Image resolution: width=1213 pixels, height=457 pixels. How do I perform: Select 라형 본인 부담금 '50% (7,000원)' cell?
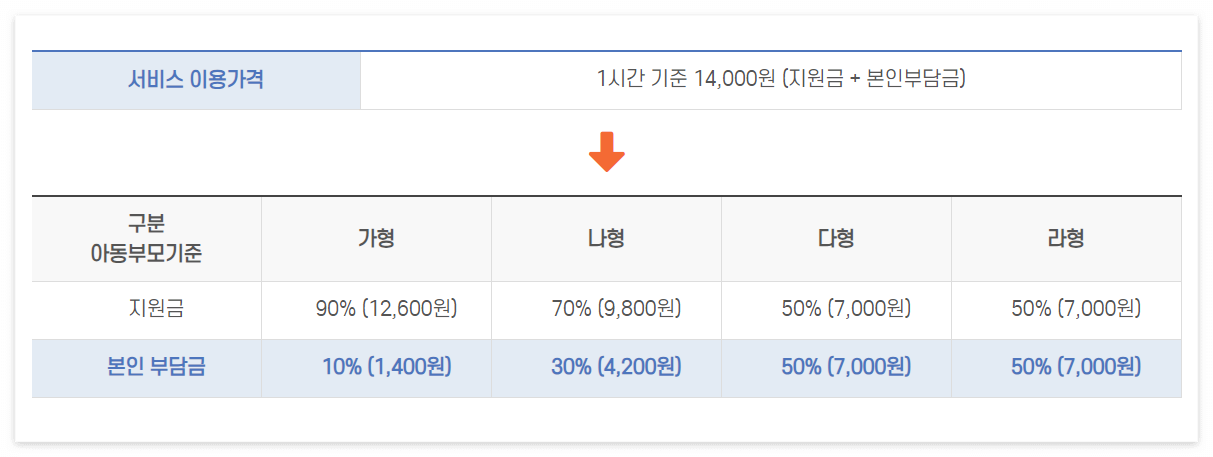point(1067,368)
